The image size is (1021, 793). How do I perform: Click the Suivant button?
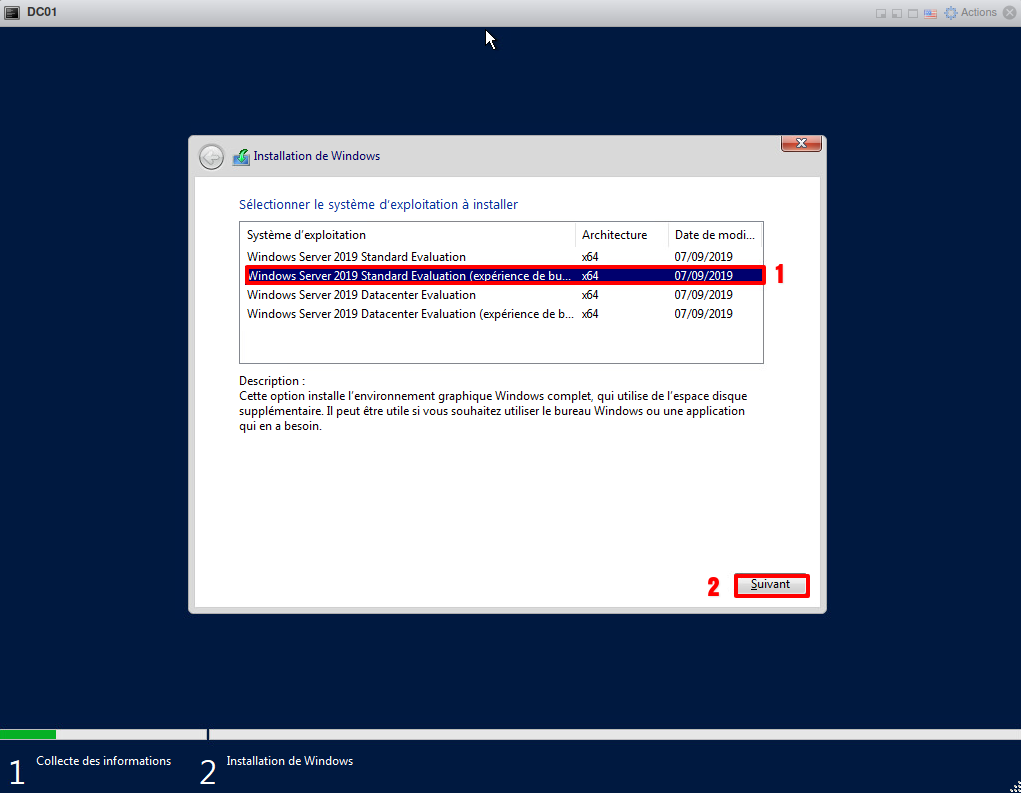(771, 585)
